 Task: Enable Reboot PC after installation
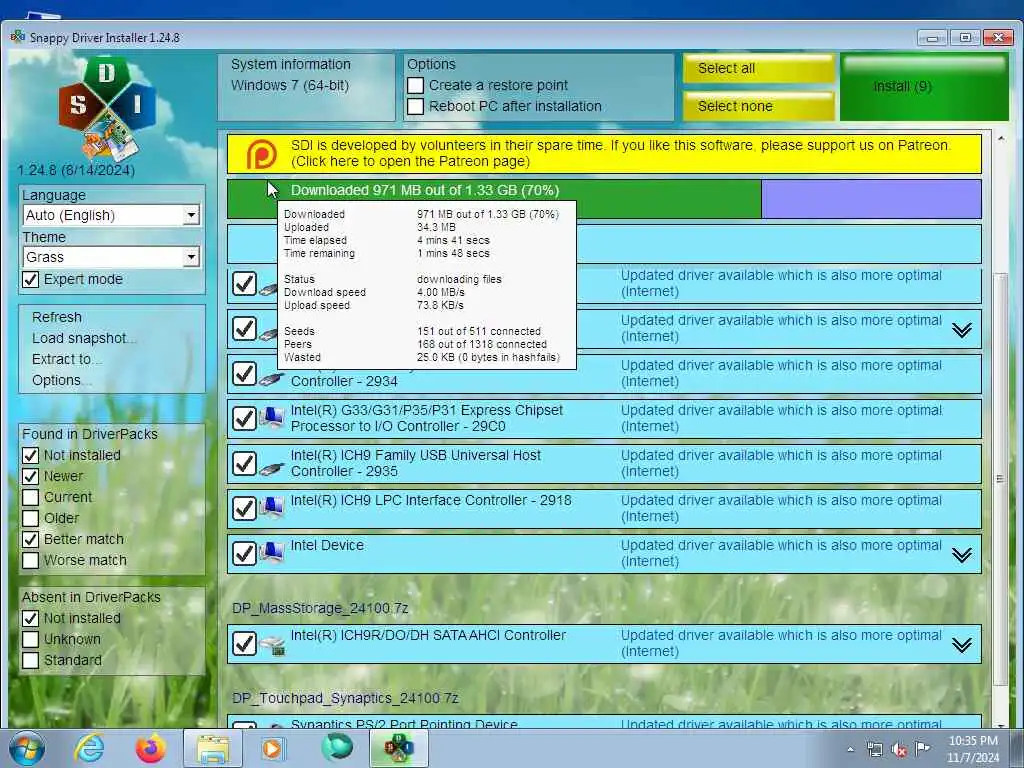[415, 106]
